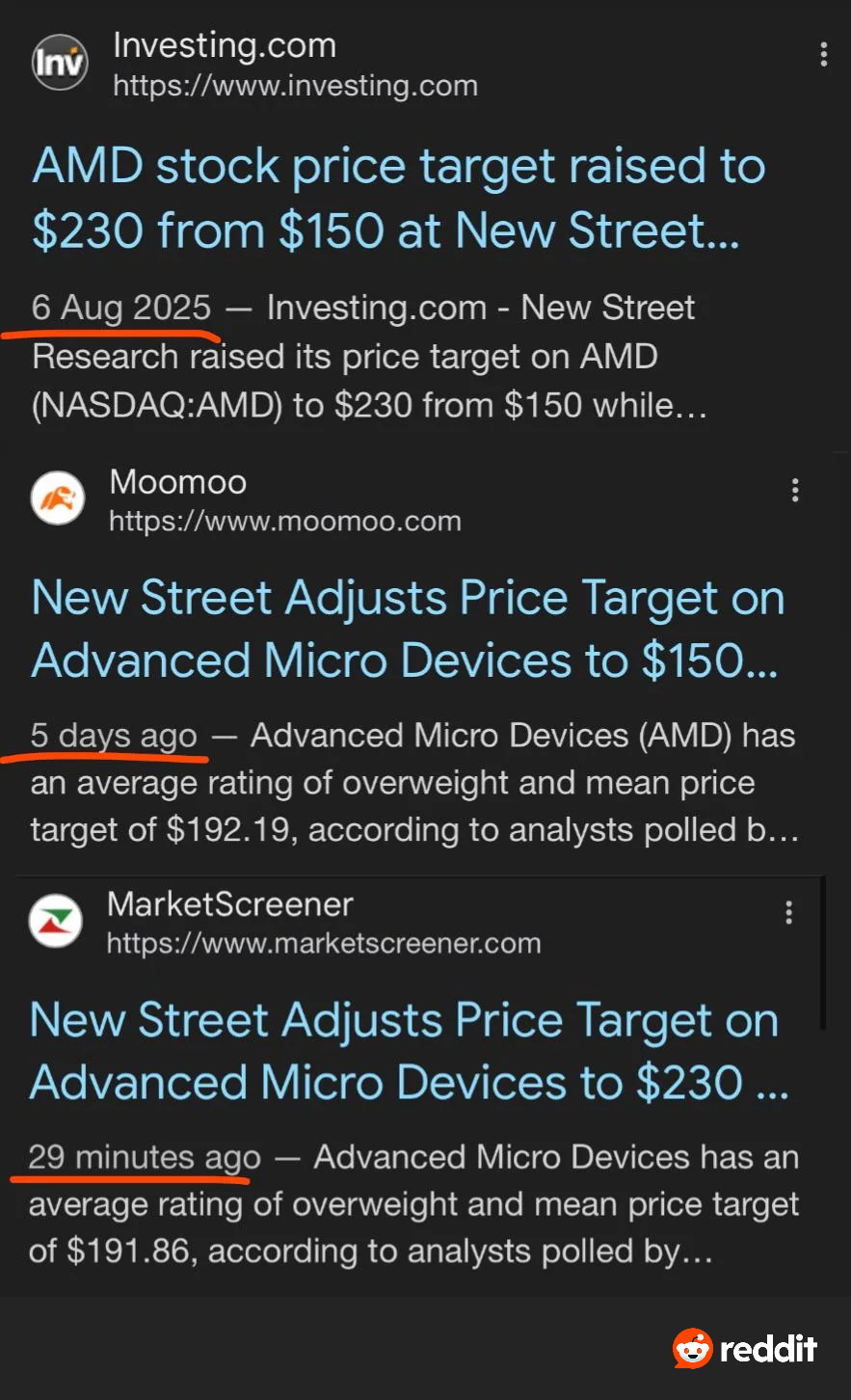851x1400 pixels.
Task: Open the AMD stock price target raised headline
Action: click(398, 199)
